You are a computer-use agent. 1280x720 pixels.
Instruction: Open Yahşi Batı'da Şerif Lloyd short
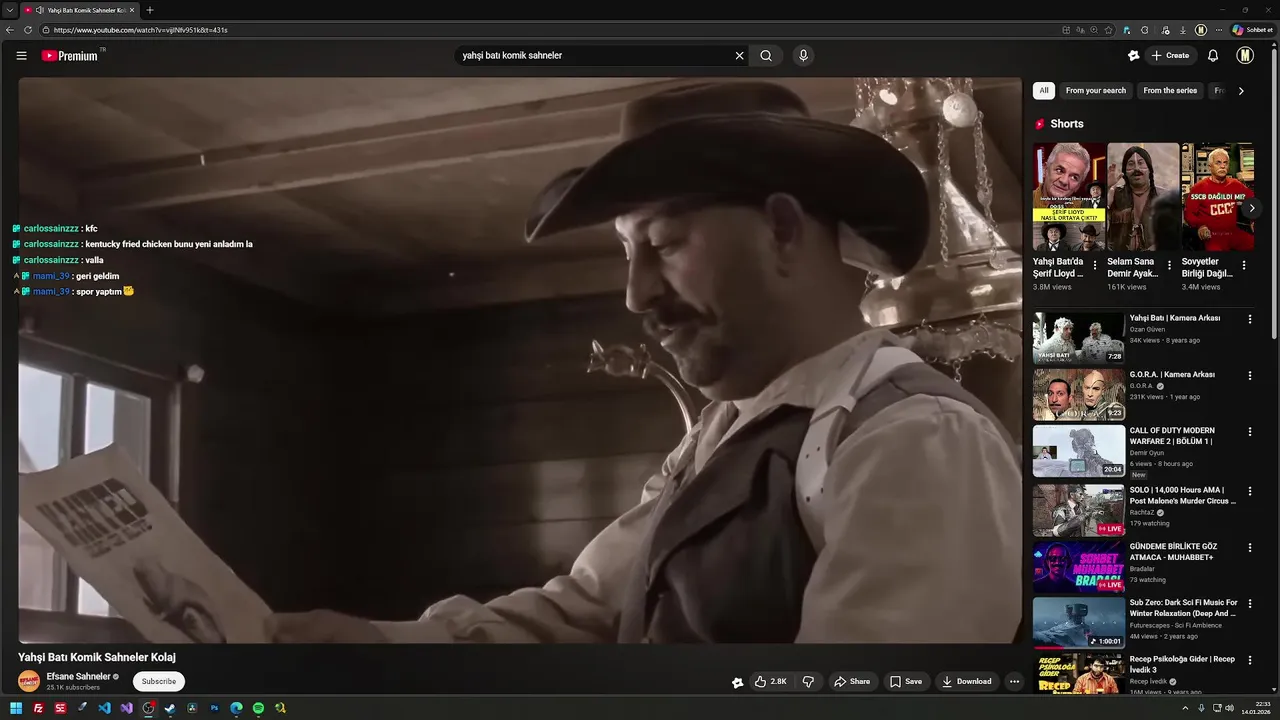point(1069,197)
